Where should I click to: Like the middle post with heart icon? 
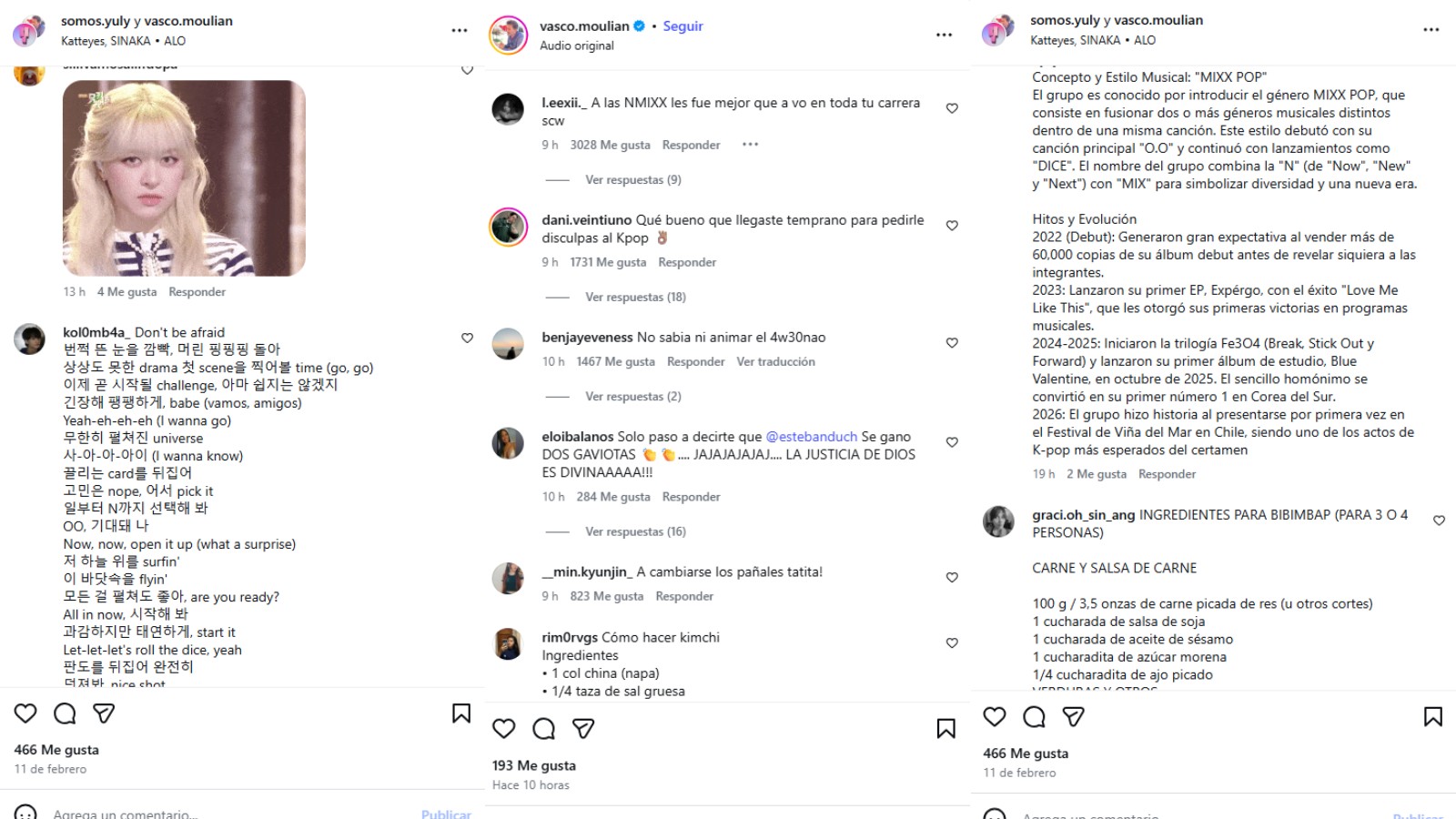pyautogui.click(x=504, y=728)
